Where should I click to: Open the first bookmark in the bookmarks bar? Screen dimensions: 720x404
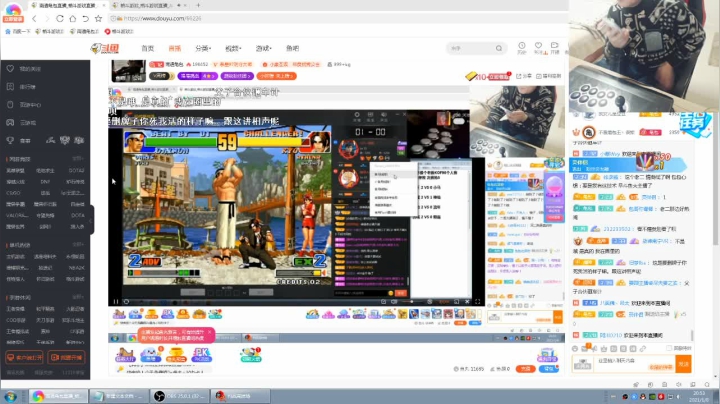click(x=18, y=31)
